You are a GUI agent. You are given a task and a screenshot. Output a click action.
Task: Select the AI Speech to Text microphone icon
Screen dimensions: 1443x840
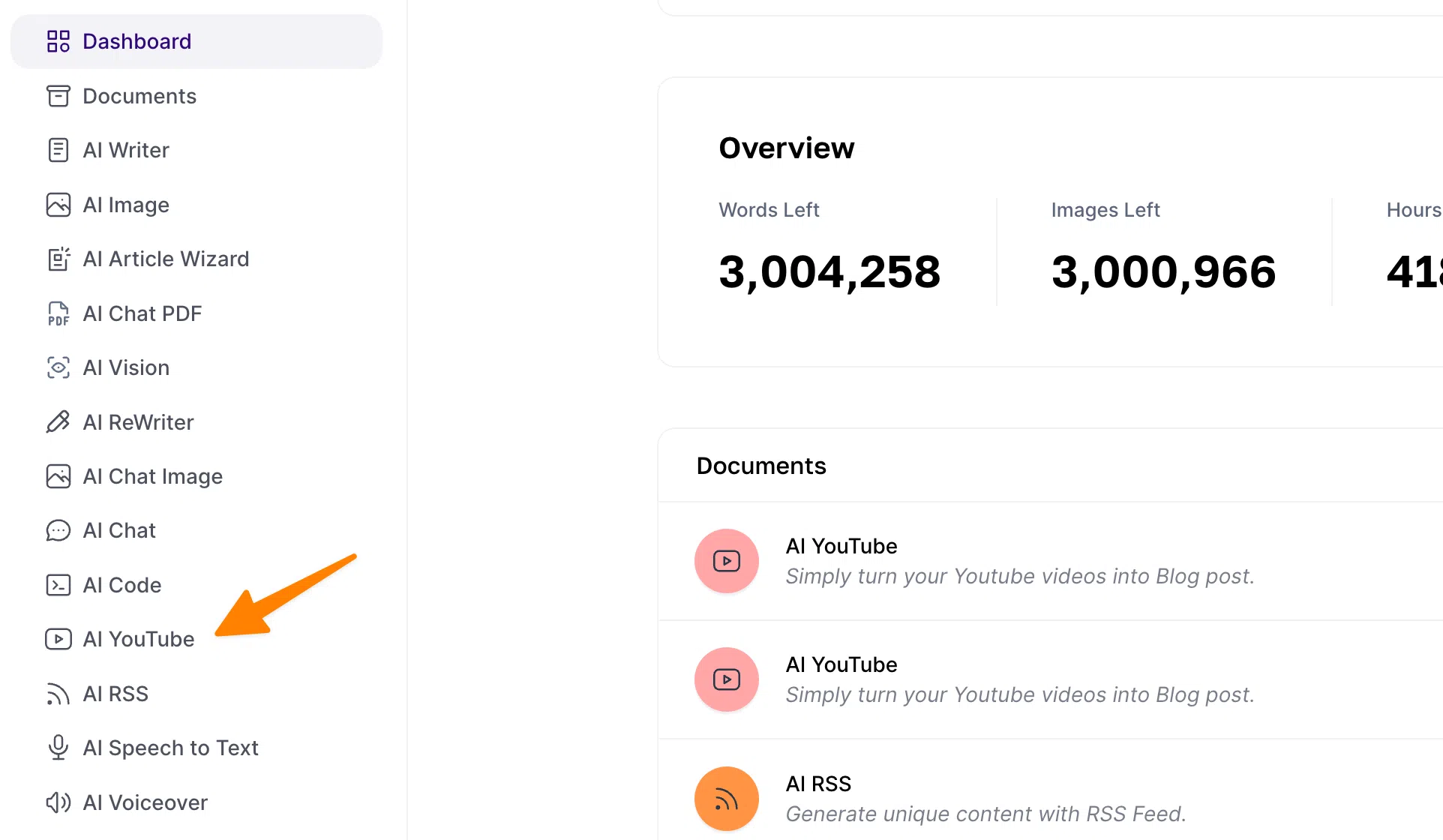pyautogui.click(x=58, y=747)
